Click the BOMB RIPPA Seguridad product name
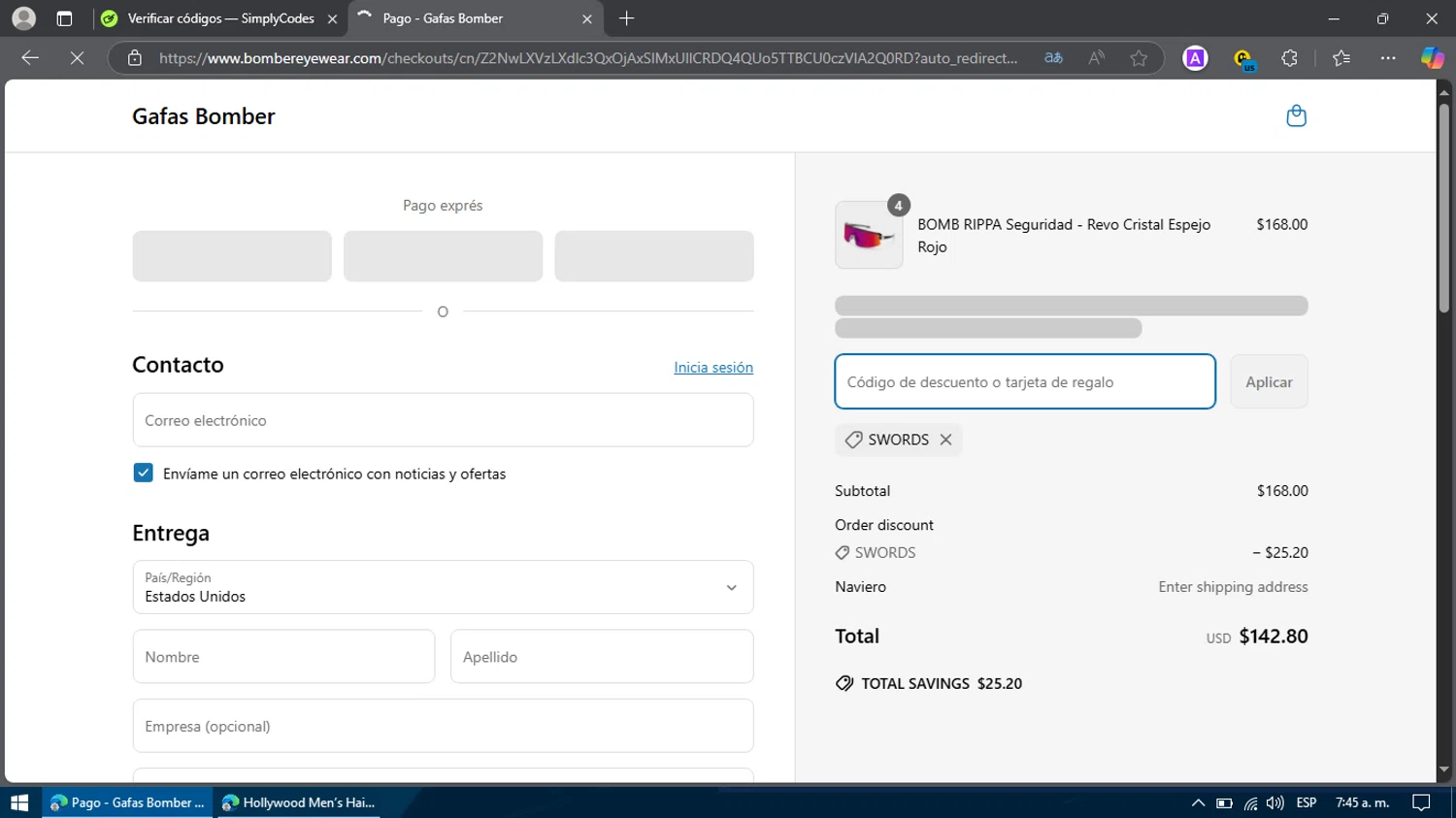This screenshot has width=1456, height=818. (1064, 236)
